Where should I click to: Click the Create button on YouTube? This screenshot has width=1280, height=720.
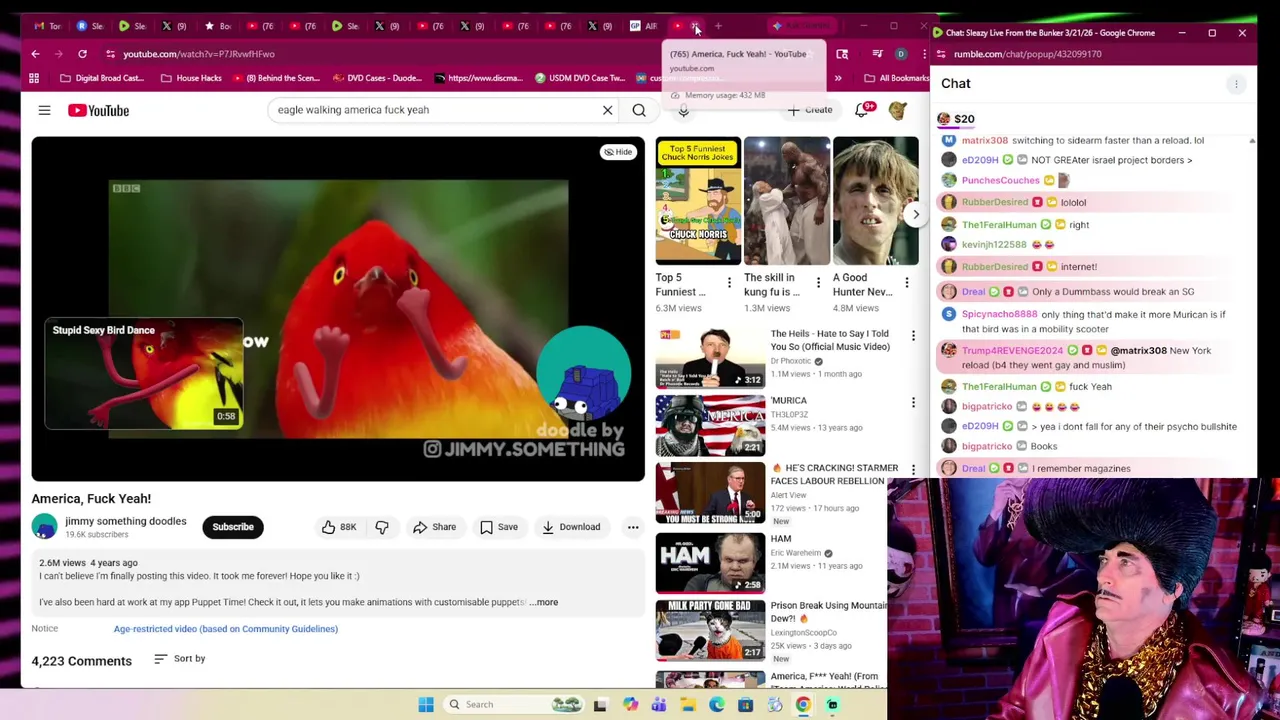pos(810,110)
